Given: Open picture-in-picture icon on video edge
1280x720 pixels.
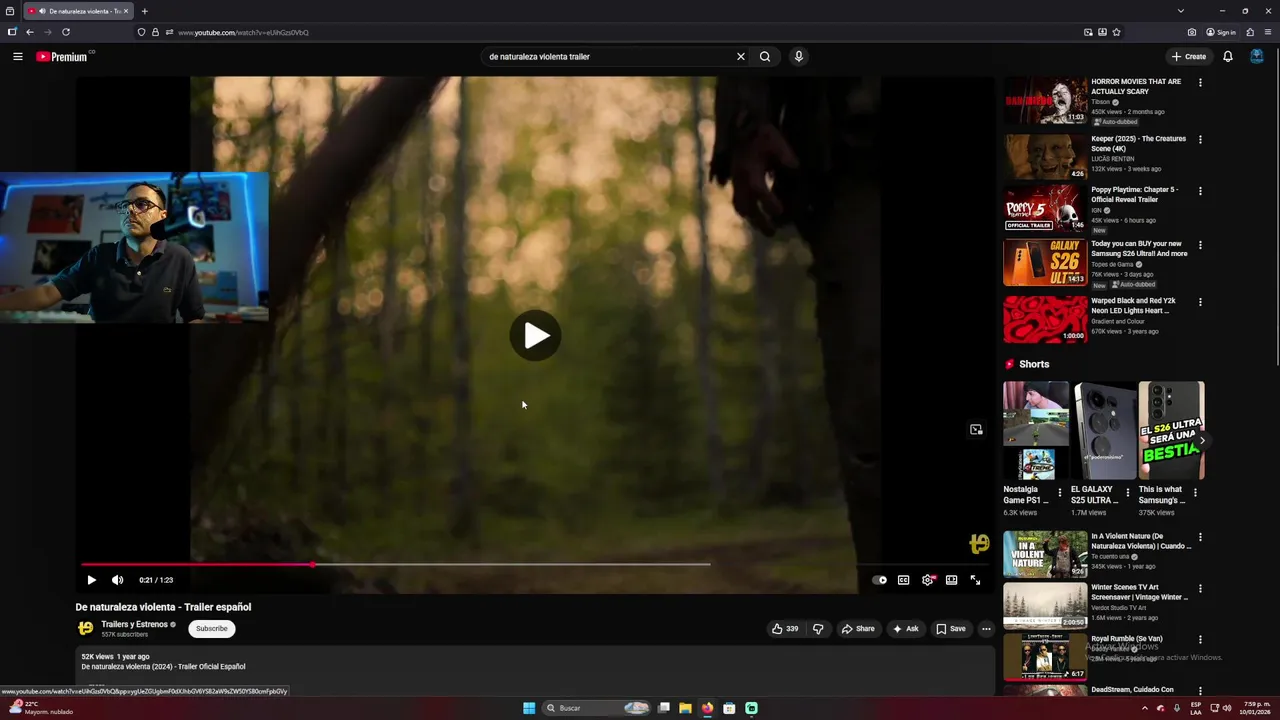Looking at the screenshot, I should [976, 430].
